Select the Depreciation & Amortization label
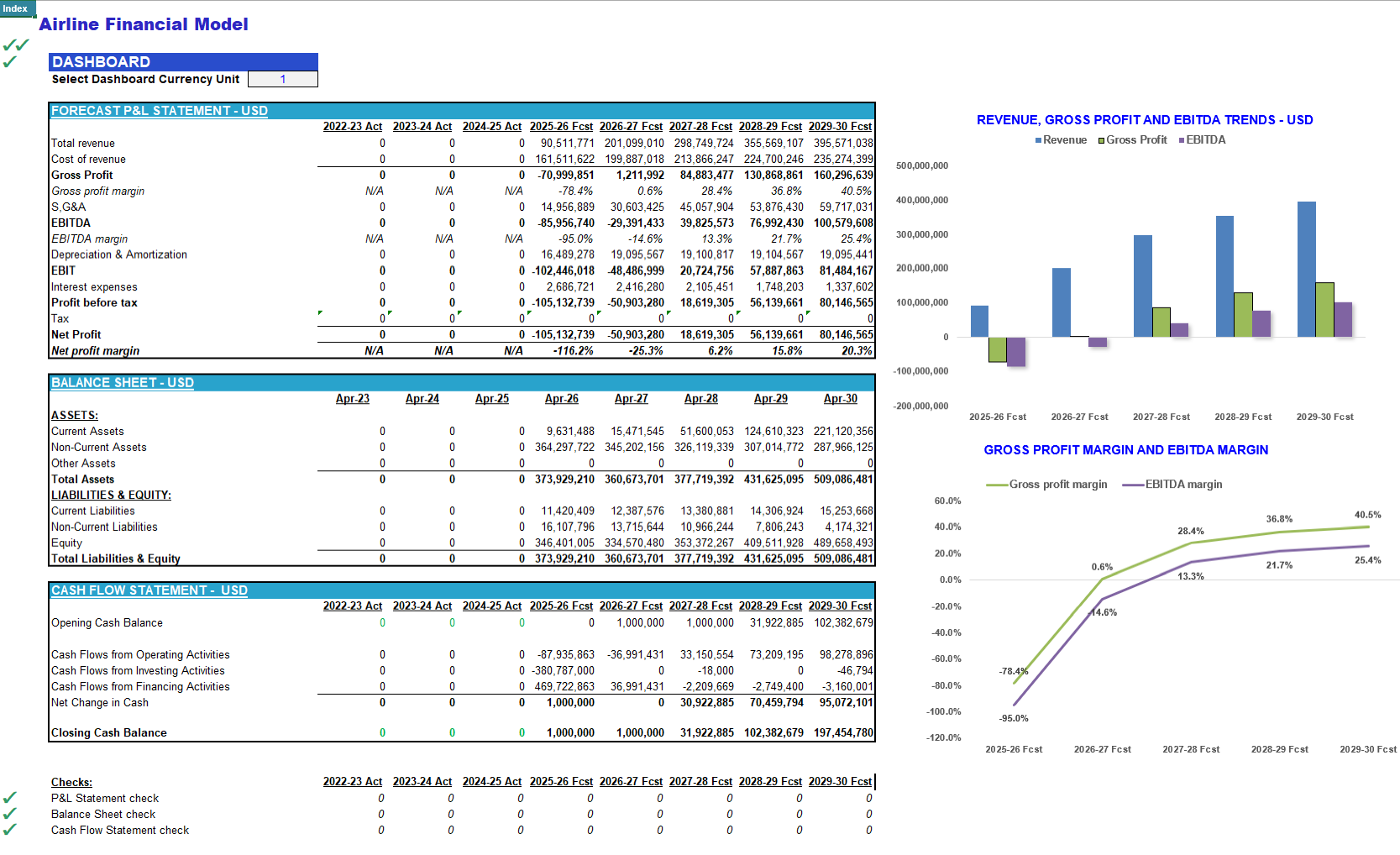The height and width of the screenshot is (855, 1400). click(x=119, y=254)
